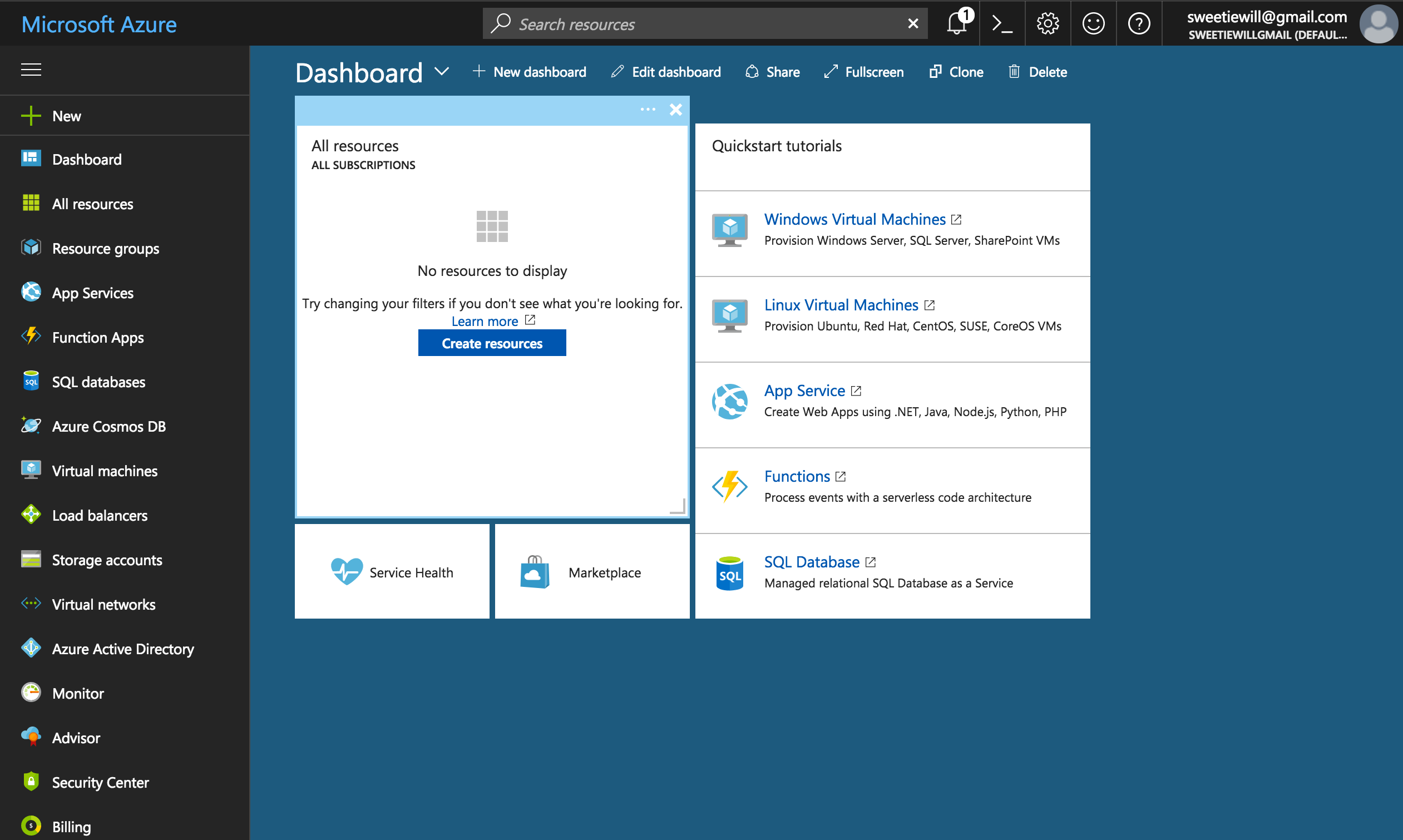Remove the All resources tile with X
1403x840 pixels.
click(676, 109)
